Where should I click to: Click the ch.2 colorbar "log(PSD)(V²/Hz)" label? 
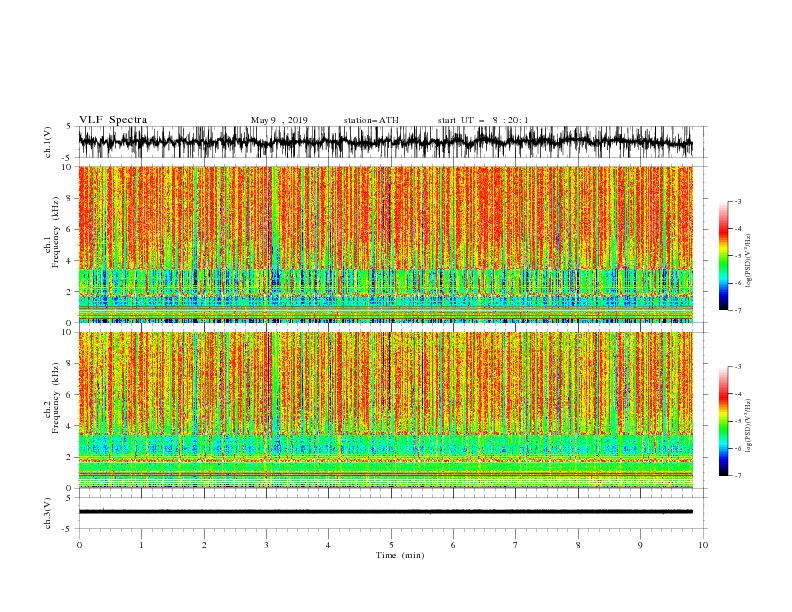pyautogui.click(x=749, y=426)
